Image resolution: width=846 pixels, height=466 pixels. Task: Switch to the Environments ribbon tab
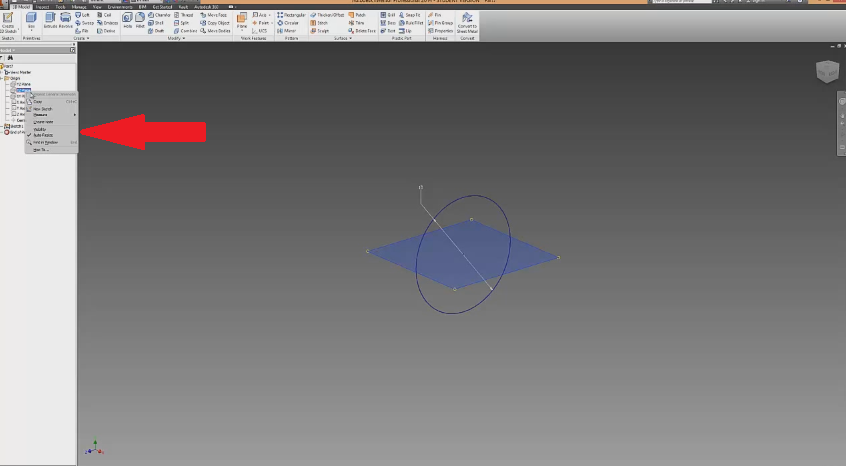[x=120, y=7]
